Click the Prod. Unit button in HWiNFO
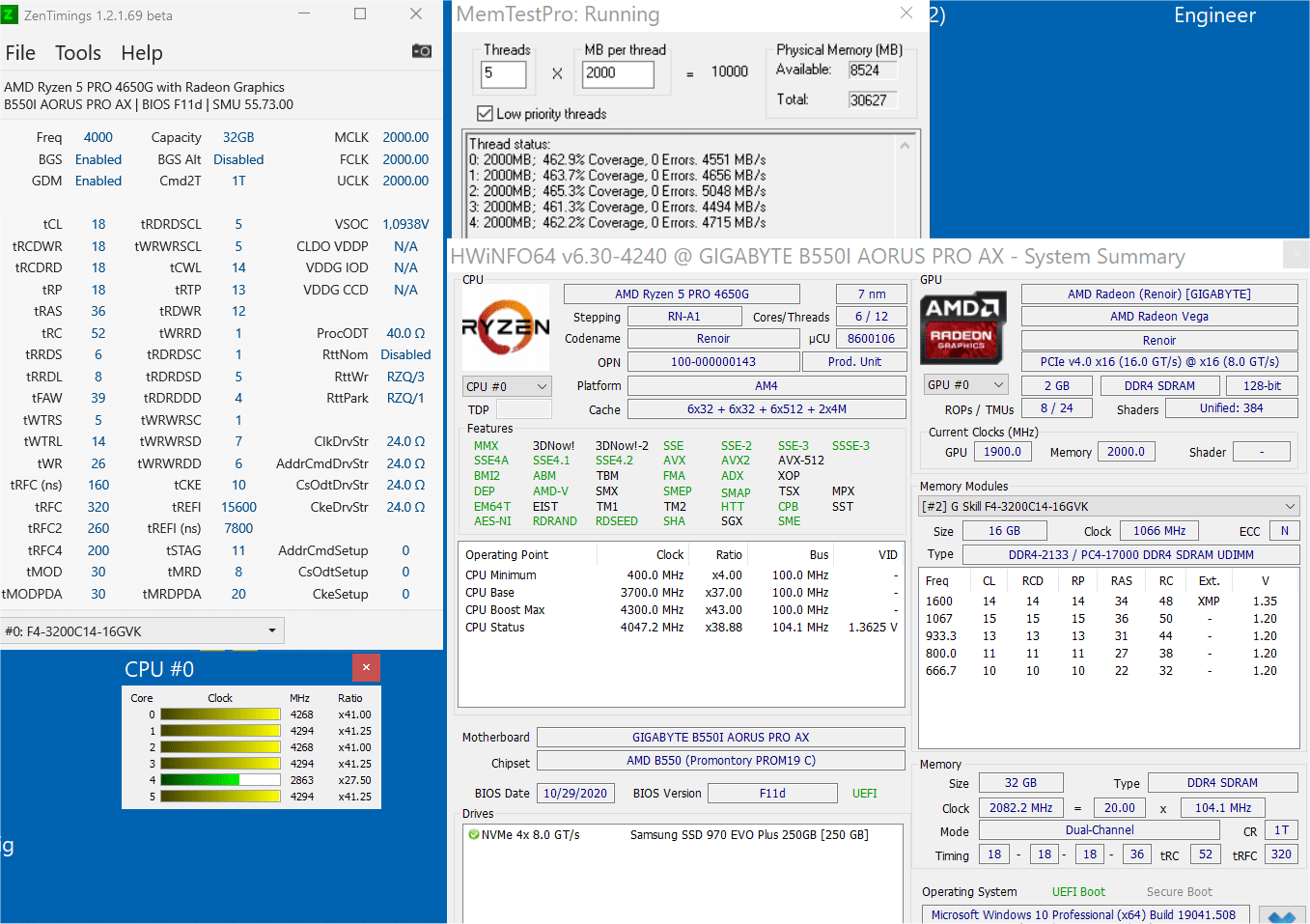This screenshot has width=1310, height=924. click(854, 361)
